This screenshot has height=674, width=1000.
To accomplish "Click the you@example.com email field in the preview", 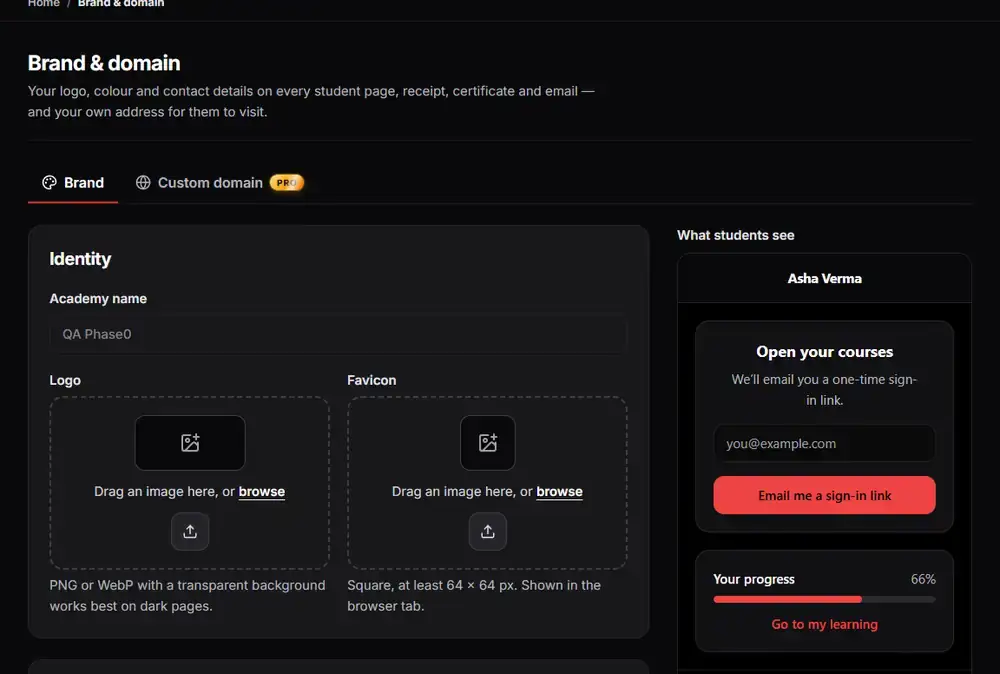I will [x=824, y=443].
